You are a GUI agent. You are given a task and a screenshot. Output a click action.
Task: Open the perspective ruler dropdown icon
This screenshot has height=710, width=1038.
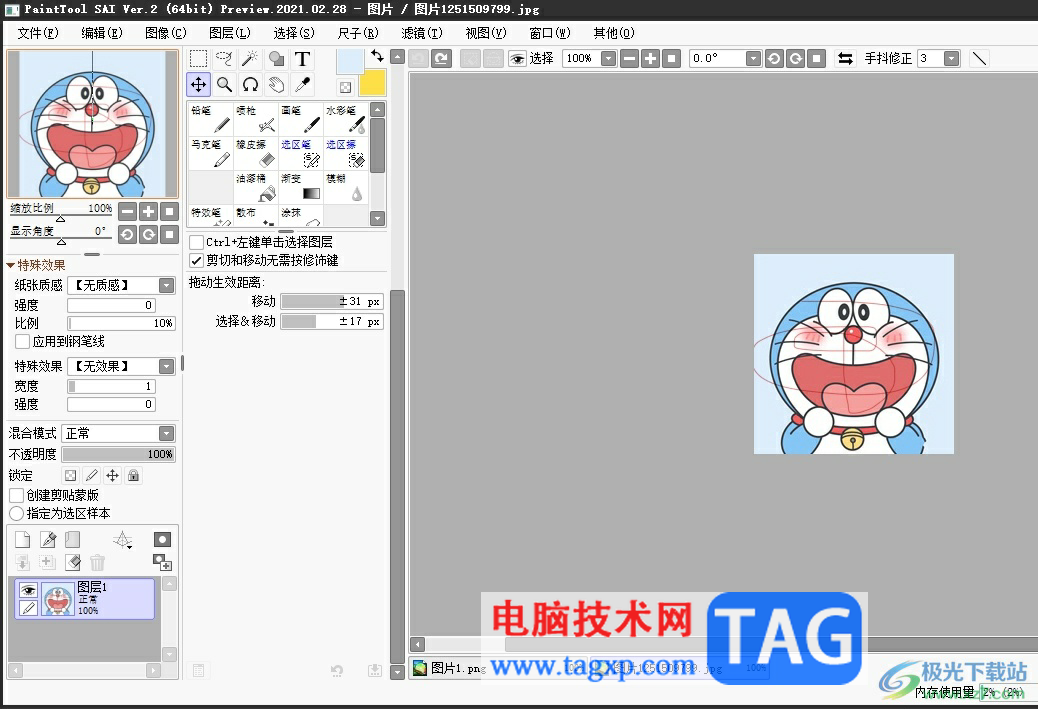point(122,540)
